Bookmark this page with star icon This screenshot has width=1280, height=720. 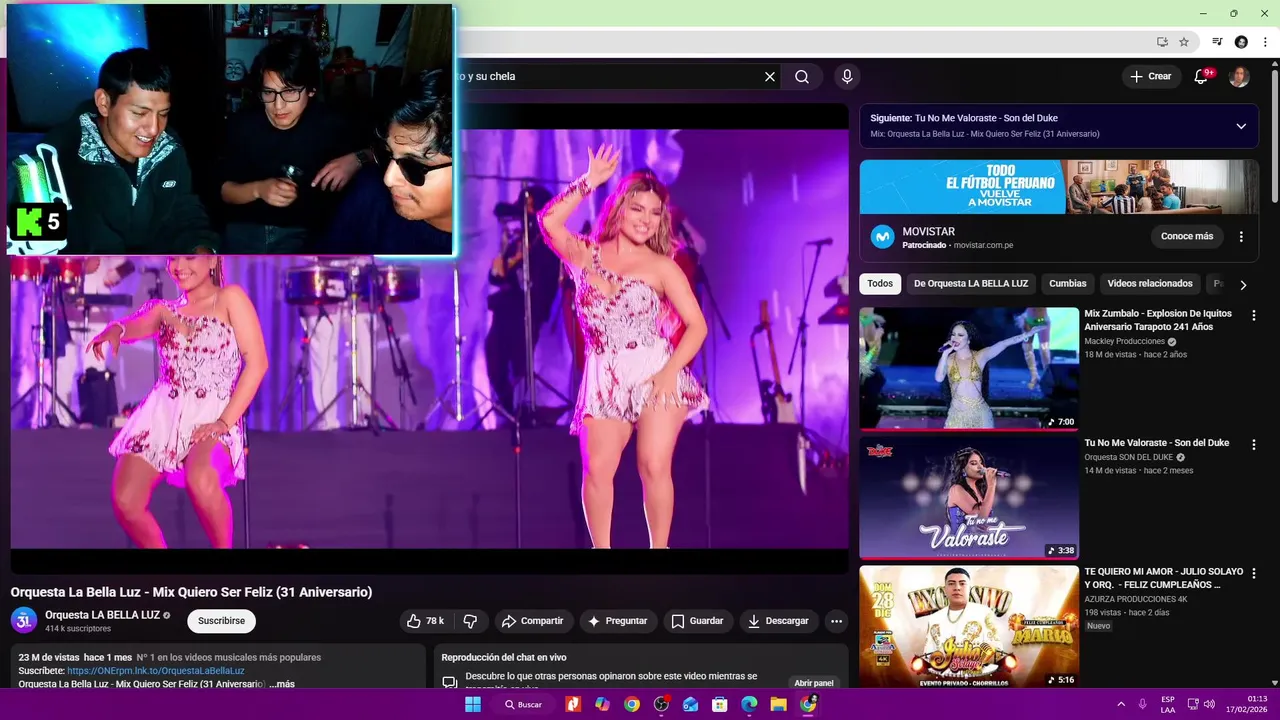coord(1184,42)
